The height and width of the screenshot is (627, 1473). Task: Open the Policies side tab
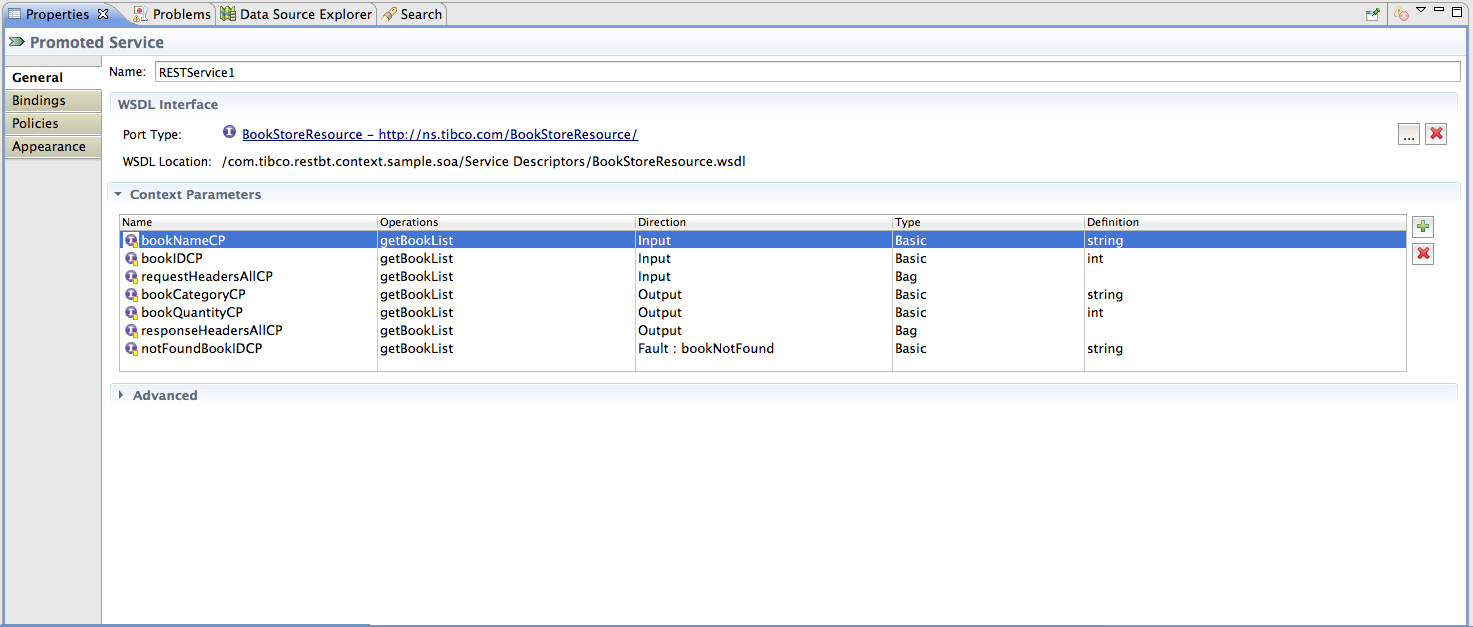click(x=36, y=124)
